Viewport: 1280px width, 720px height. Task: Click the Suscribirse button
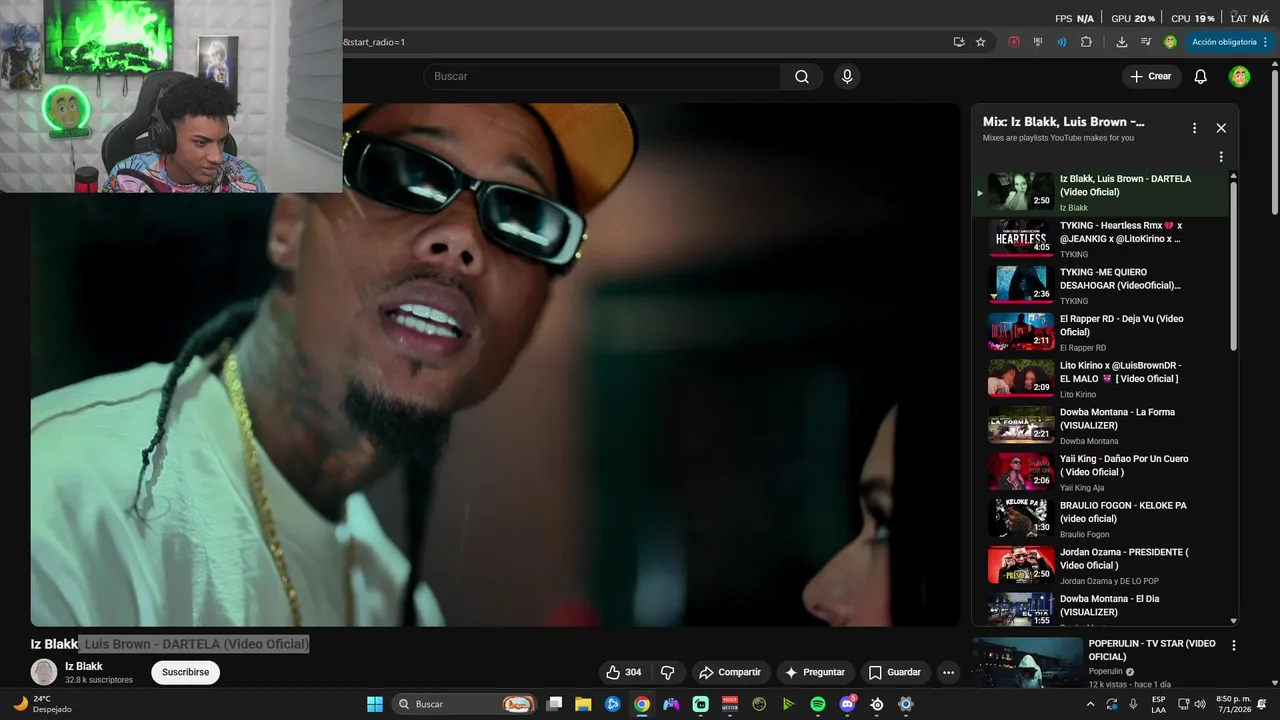[x=186, y=672]
